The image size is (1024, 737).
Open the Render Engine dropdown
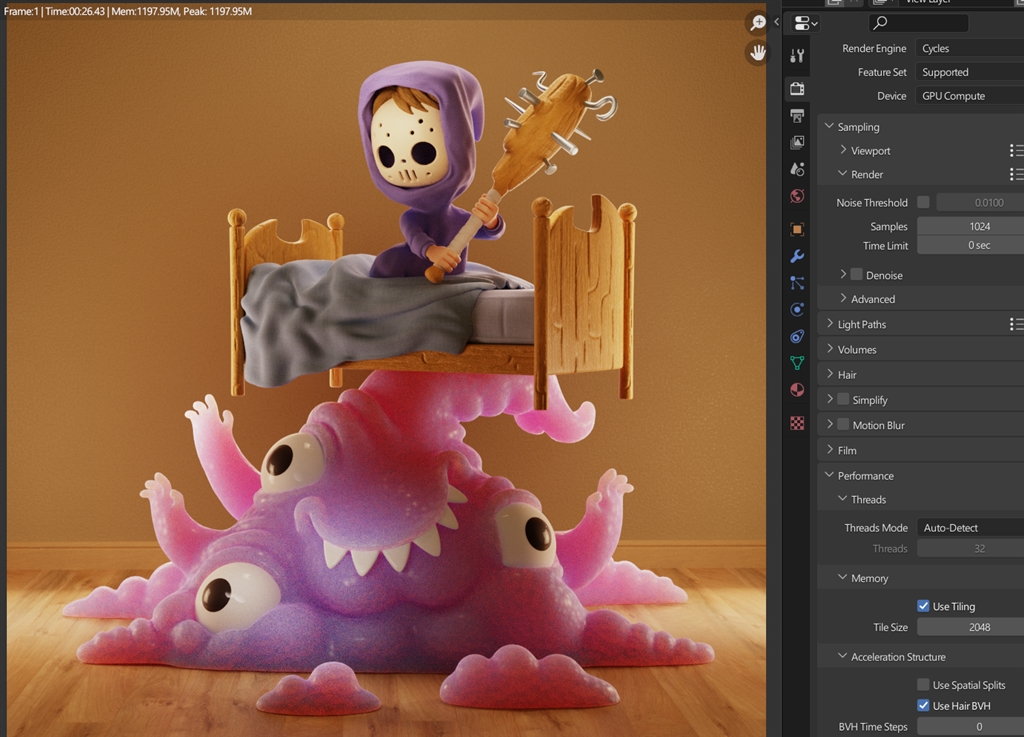point(968,48)
